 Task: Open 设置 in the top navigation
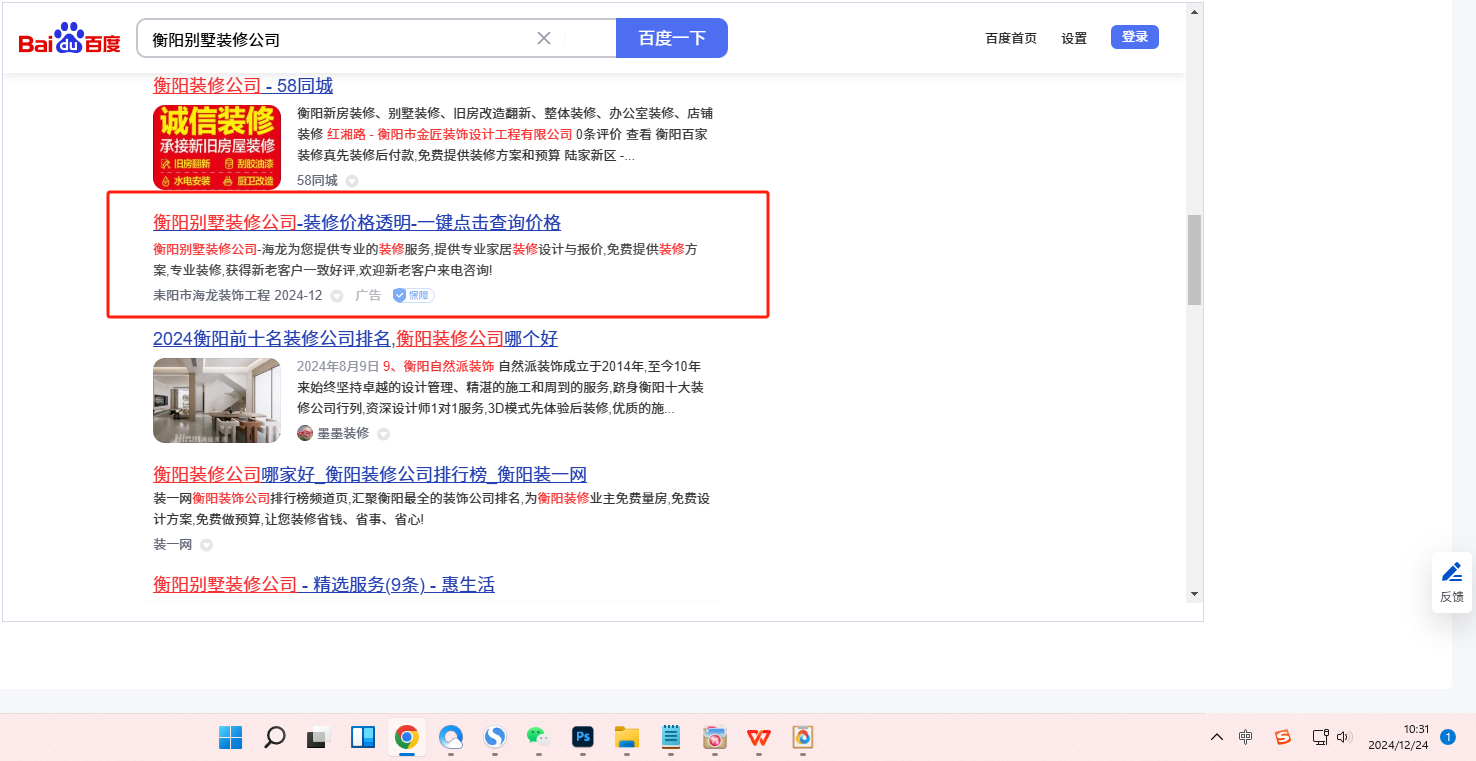tap(1074, 38)
